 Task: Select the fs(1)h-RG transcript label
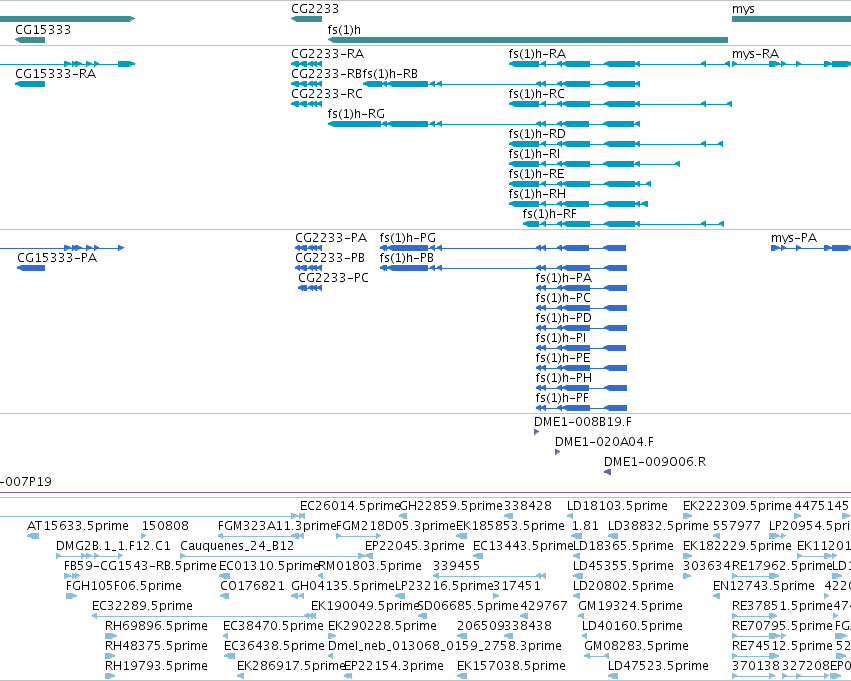pos(356,114)
